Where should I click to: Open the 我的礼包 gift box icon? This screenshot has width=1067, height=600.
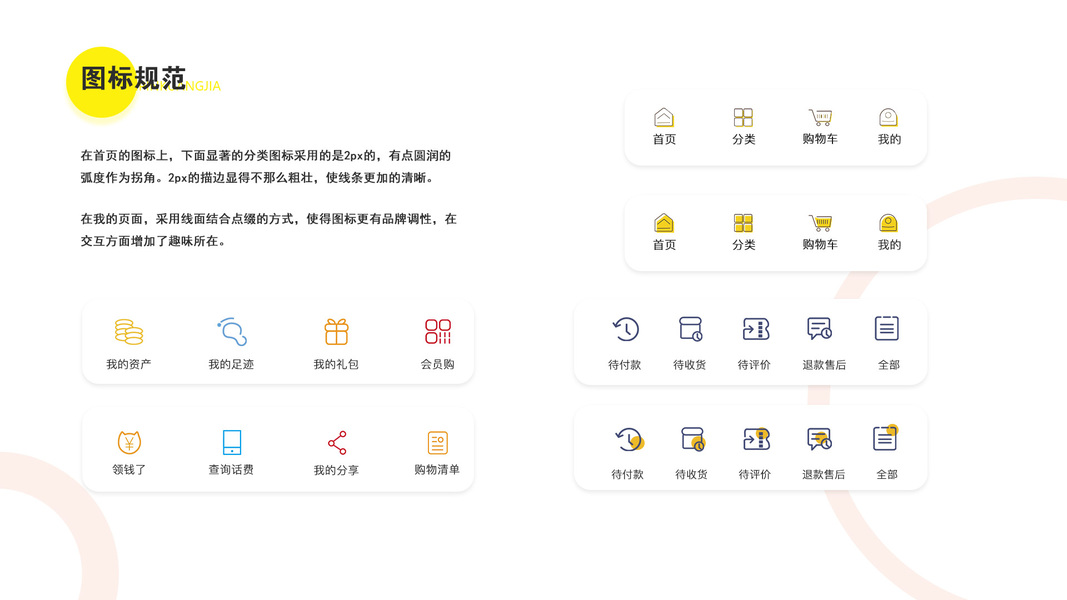tap(336, 332)
